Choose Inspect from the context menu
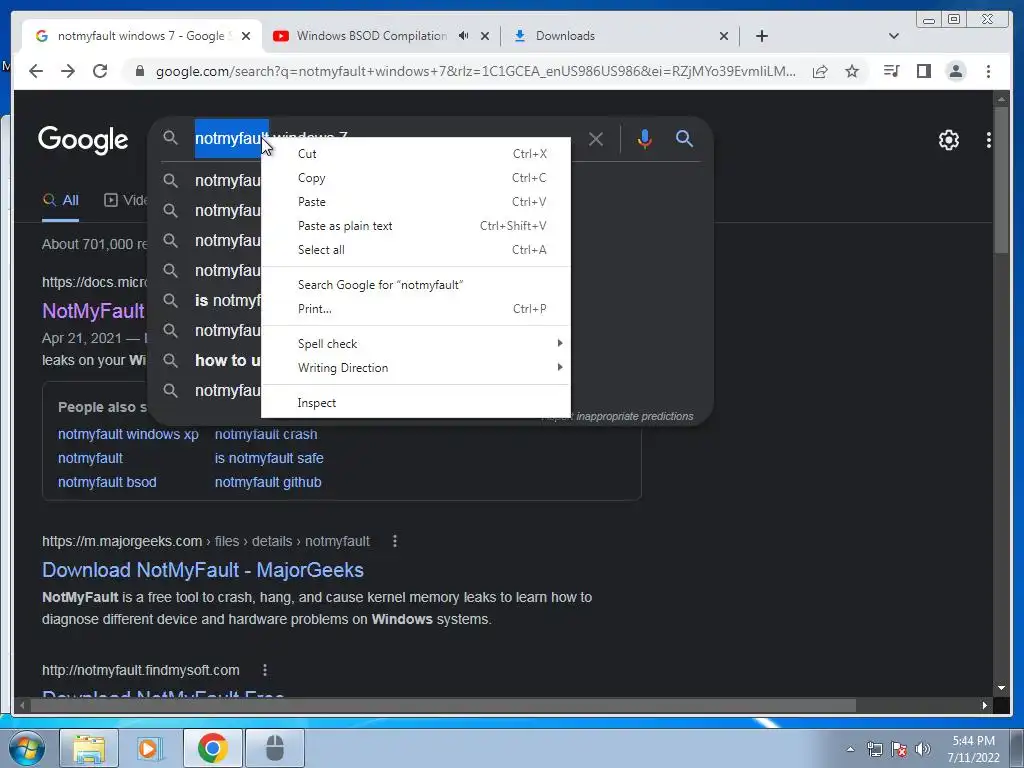The width and height of the screenshot is (1024, 768). 416,403
